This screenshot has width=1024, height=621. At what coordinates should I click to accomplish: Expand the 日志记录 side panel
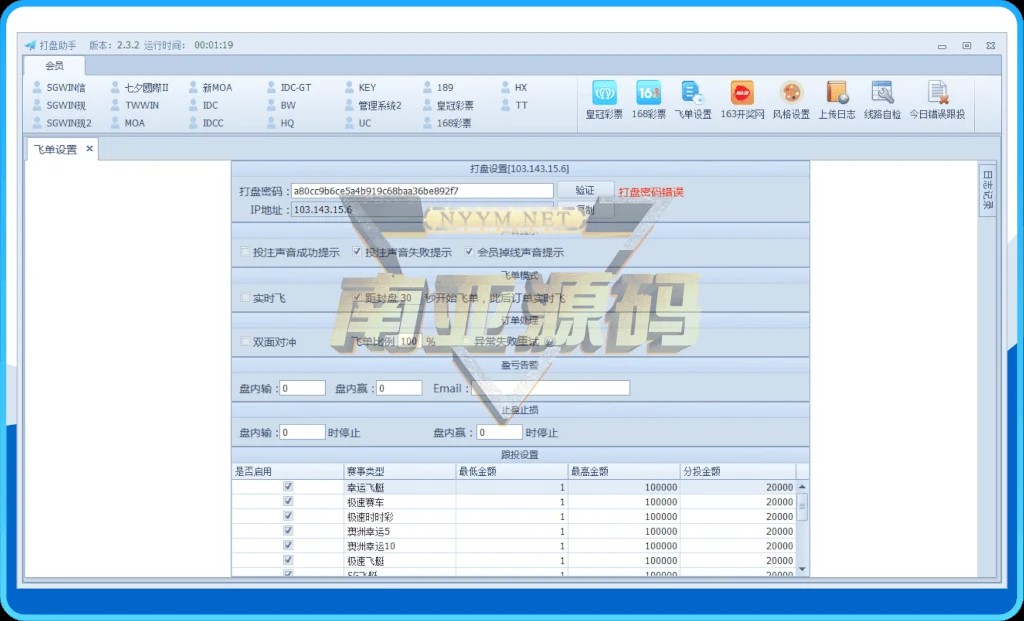pyautogui.click(x=987, y=188)
